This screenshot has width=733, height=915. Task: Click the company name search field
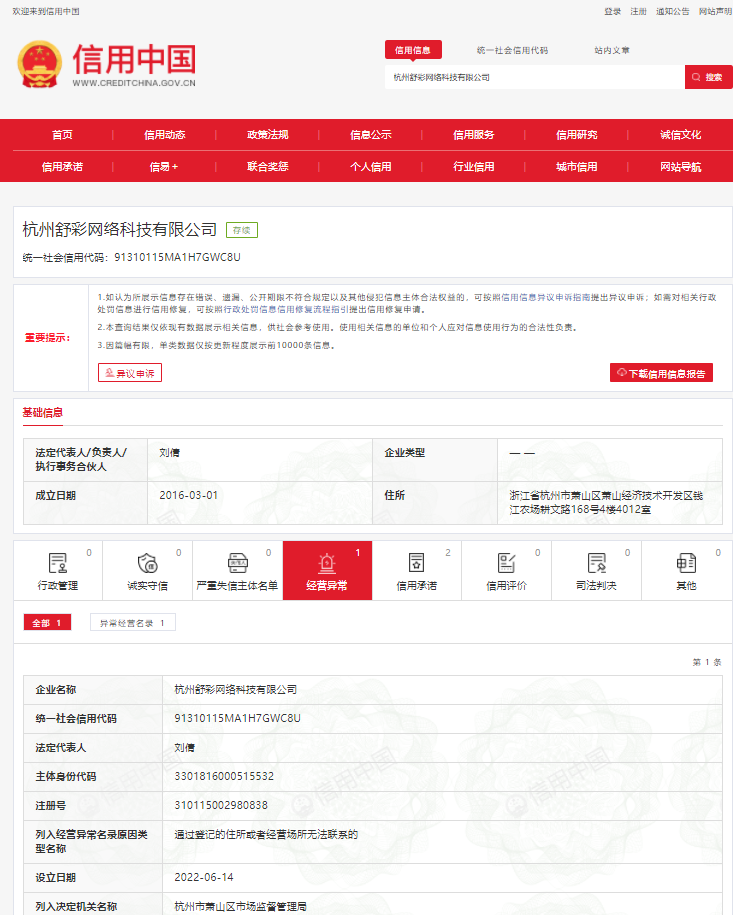pyautogui.click(x=535, y=77)
